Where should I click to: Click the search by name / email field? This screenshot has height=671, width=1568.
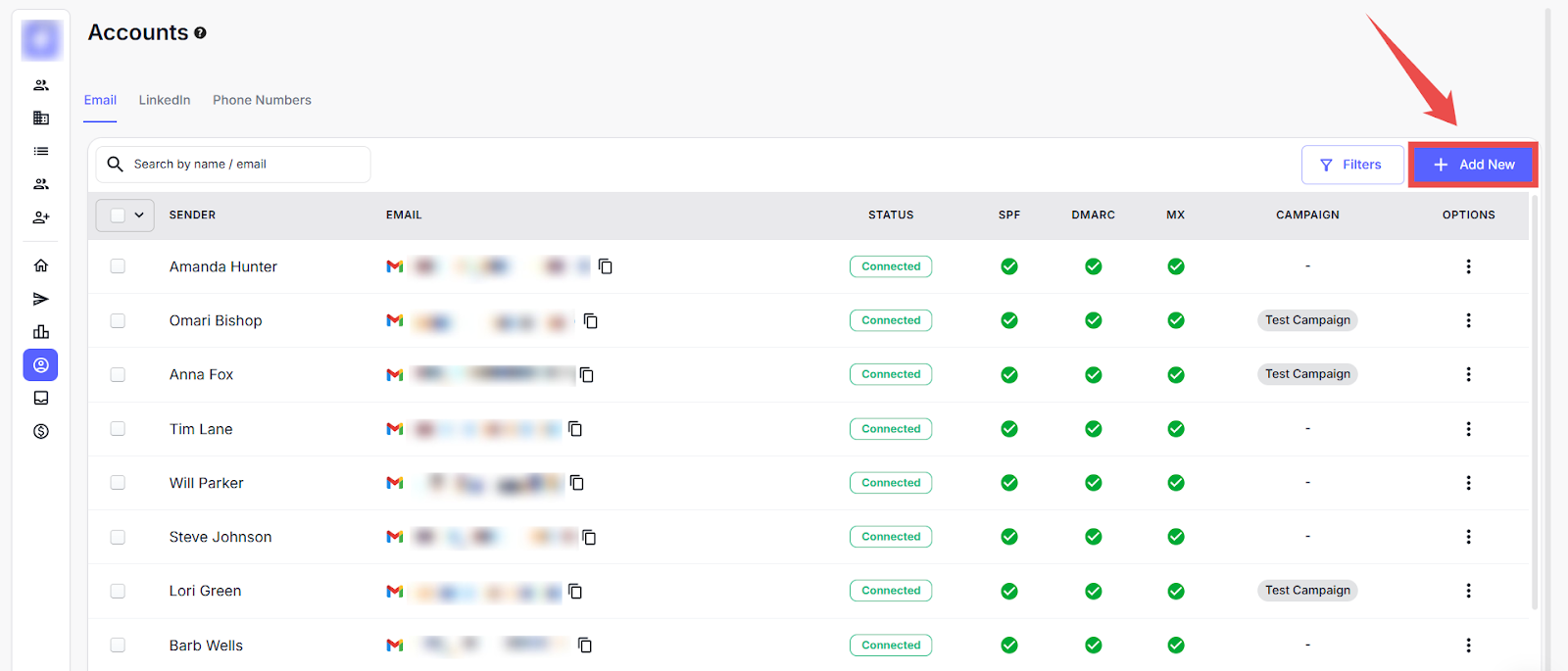click(x=245, y=165)
